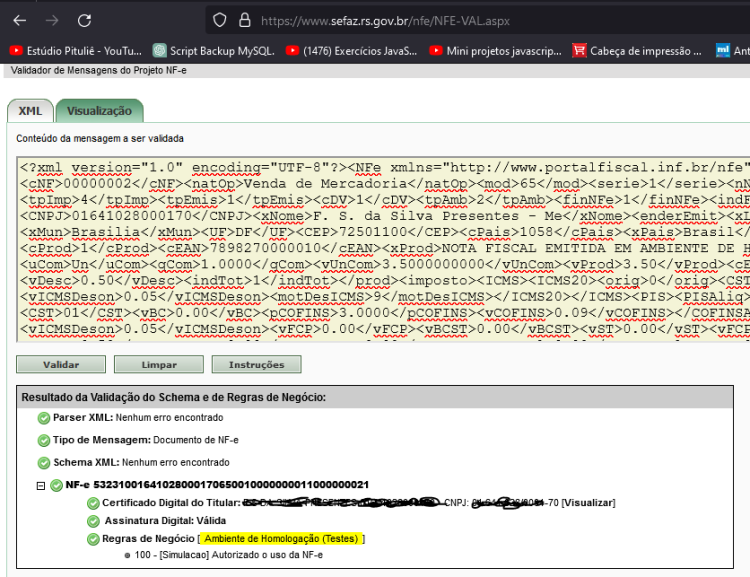Open Script Backup MySQL bookmark

tap(214, 51)
